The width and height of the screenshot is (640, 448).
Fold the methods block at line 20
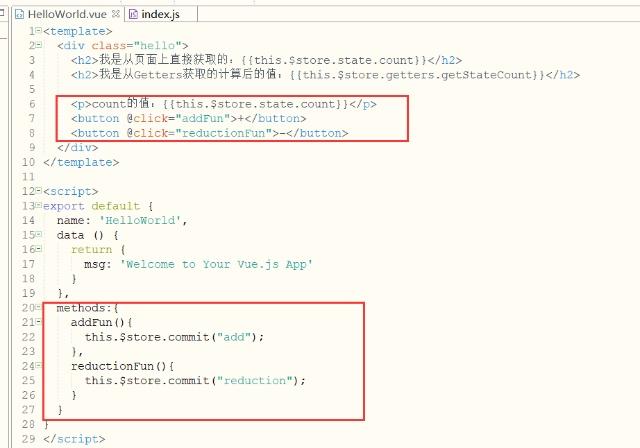click(x=38, y=307)
